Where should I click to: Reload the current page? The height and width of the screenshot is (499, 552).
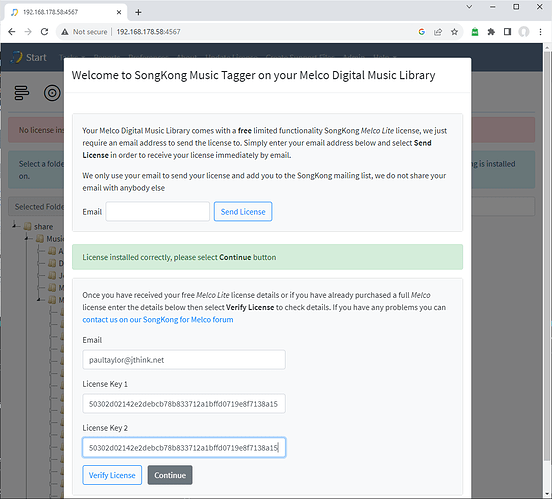coord(44,32)
